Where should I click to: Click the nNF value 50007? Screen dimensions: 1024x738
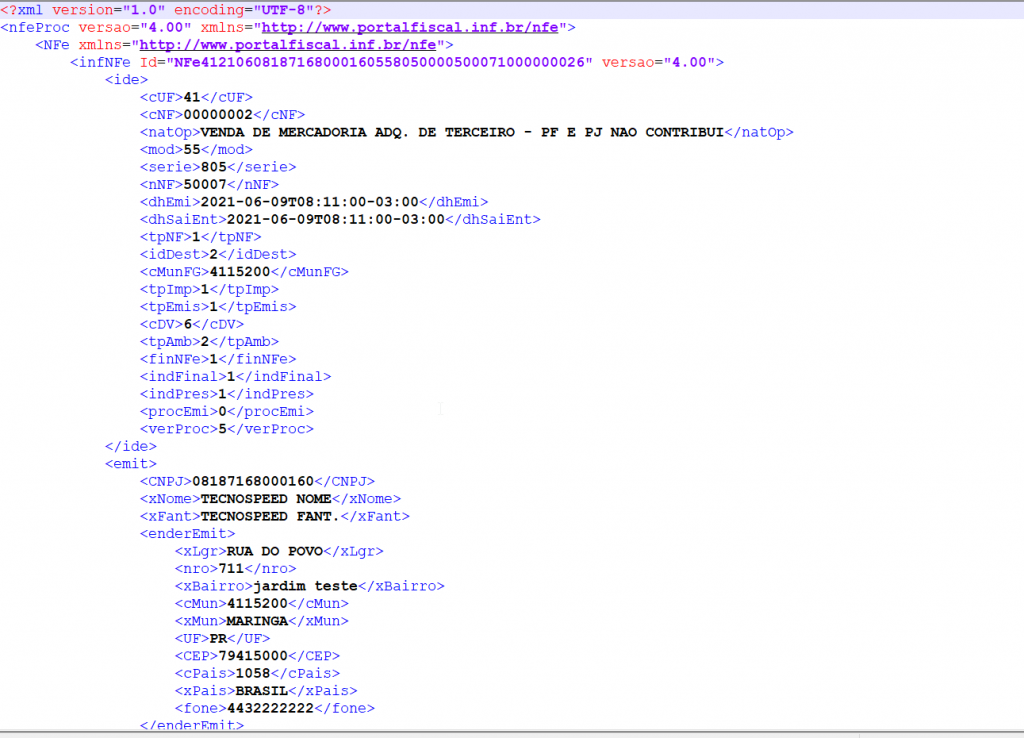[205, 185]
